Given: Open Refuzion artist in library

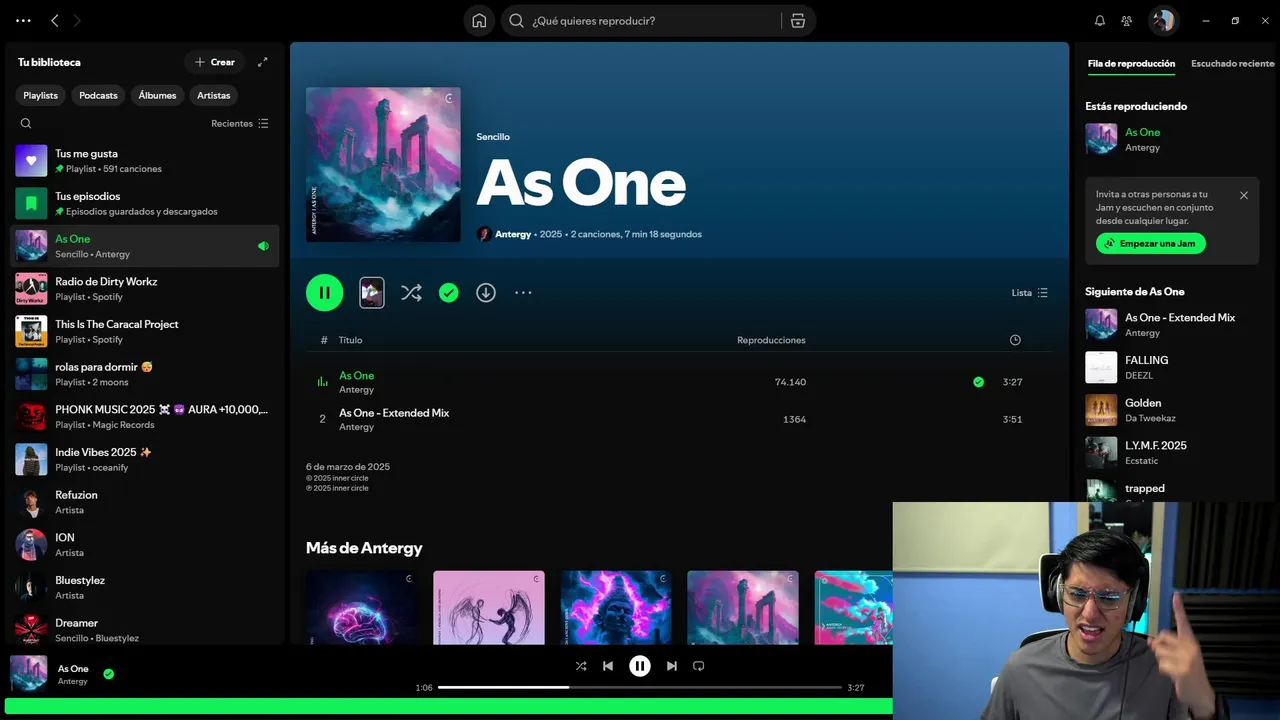Looking at the screenshot, I should 145,502.
